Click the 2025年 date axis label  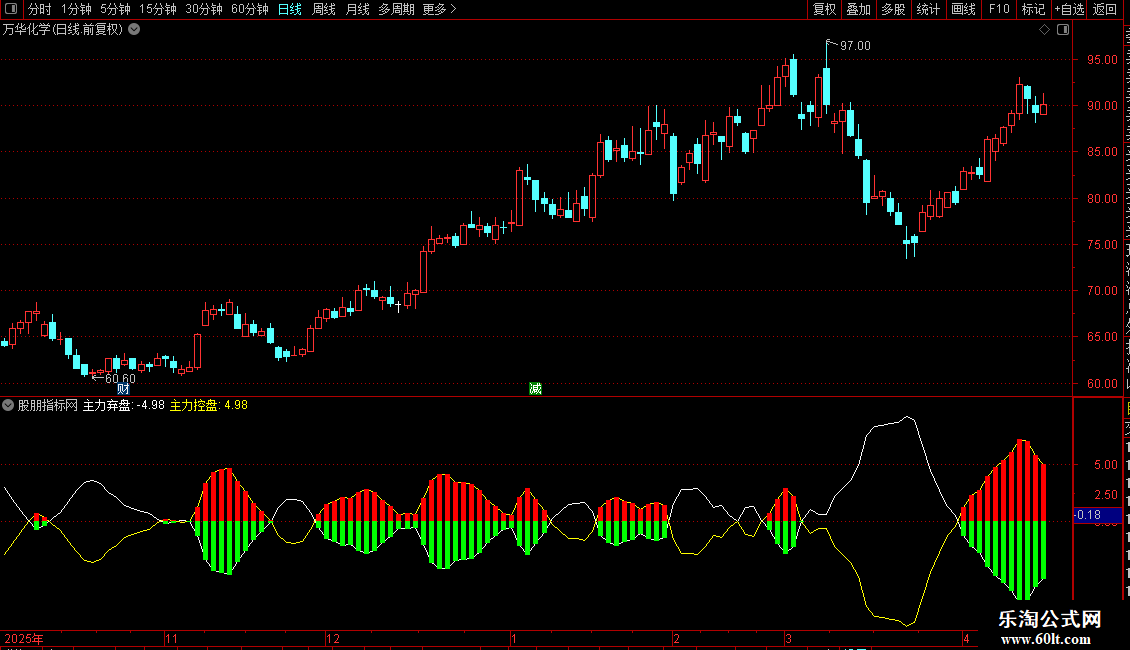coord(24,638)
